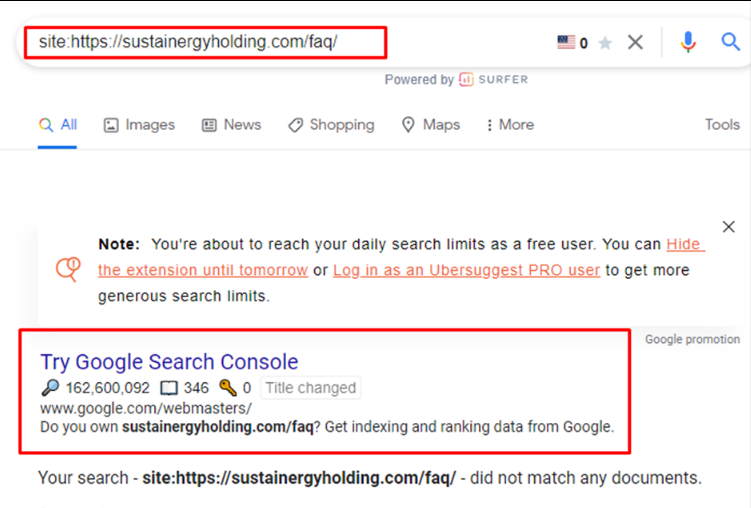Click the bold sustainergyholding.com/faq text in snippet

pos(218,427)
